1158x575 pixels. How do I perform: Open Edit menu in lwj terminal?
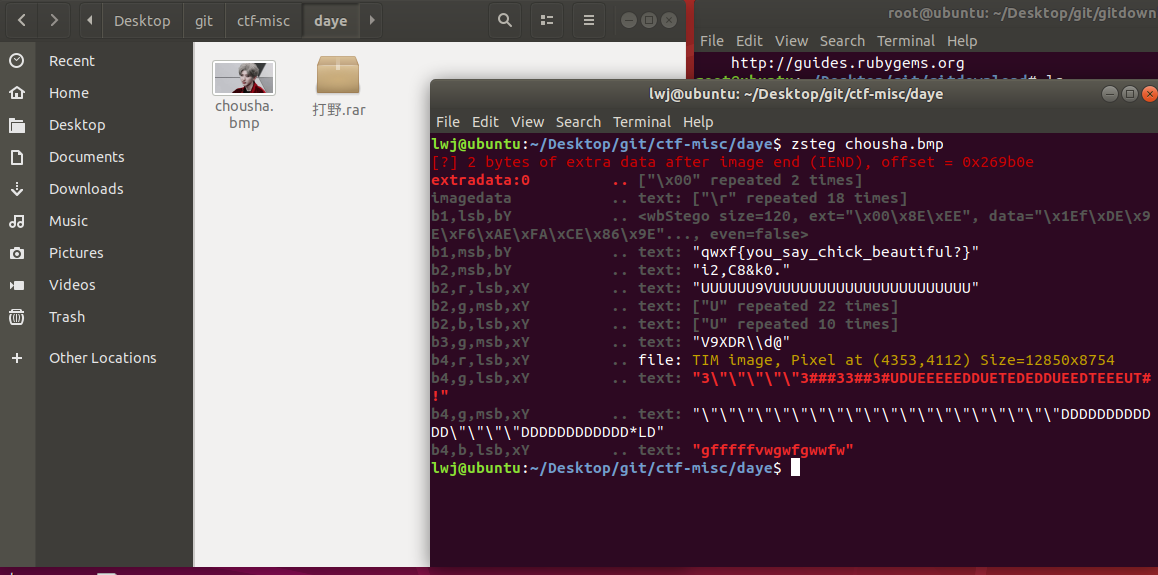click(x=485, y=122)
